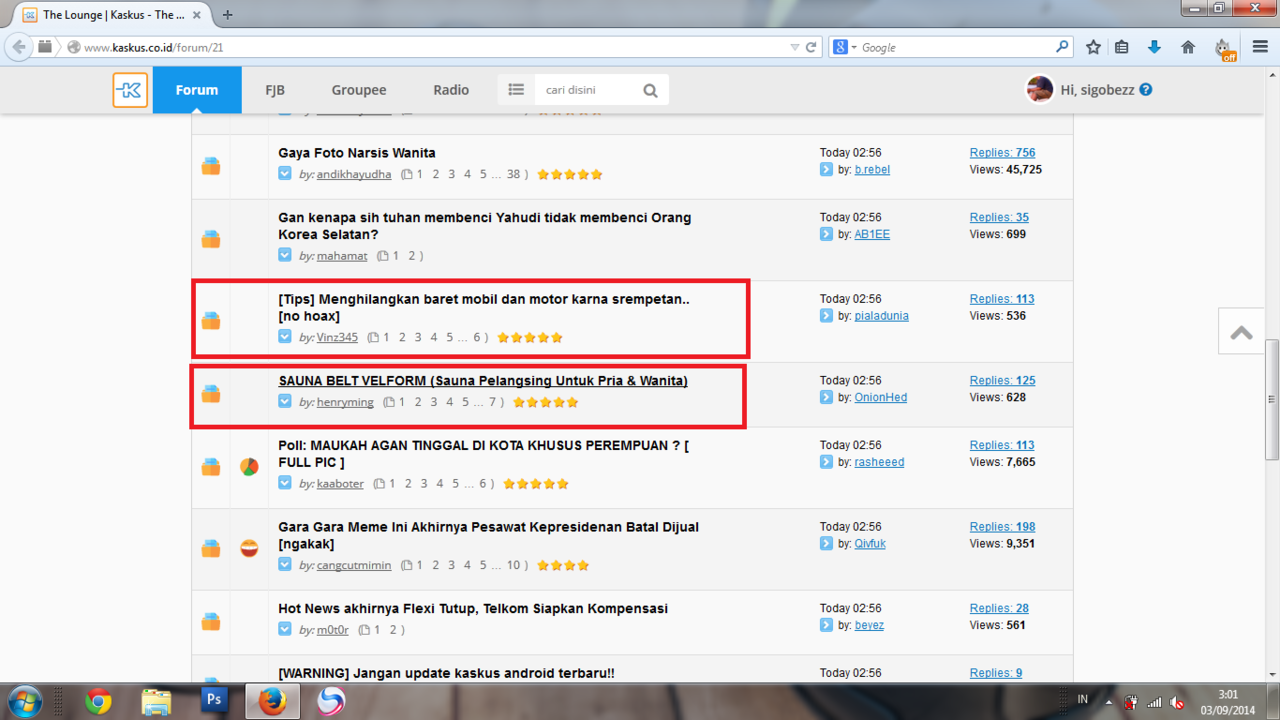Open the MAUKAH AGAN TINGGAL poll thread

tap(483, 454)
